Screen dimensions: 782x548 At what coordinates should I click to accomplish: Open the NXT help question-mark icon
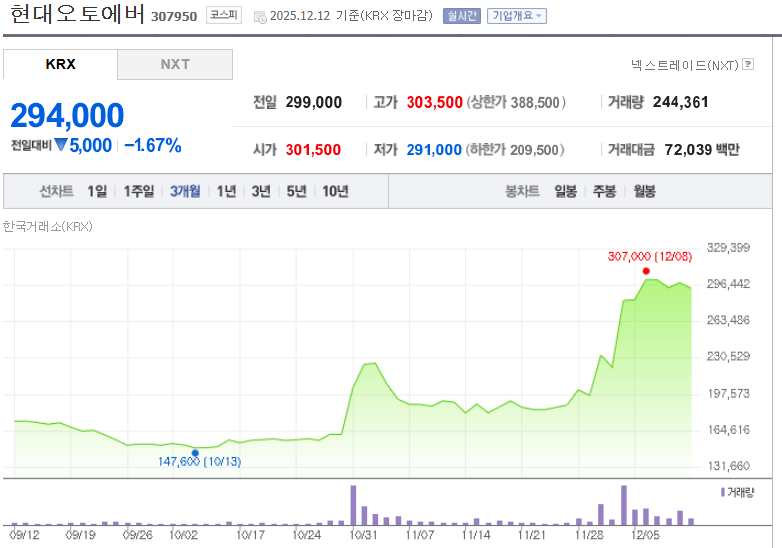pyautogui.click(x=748, y=64)
